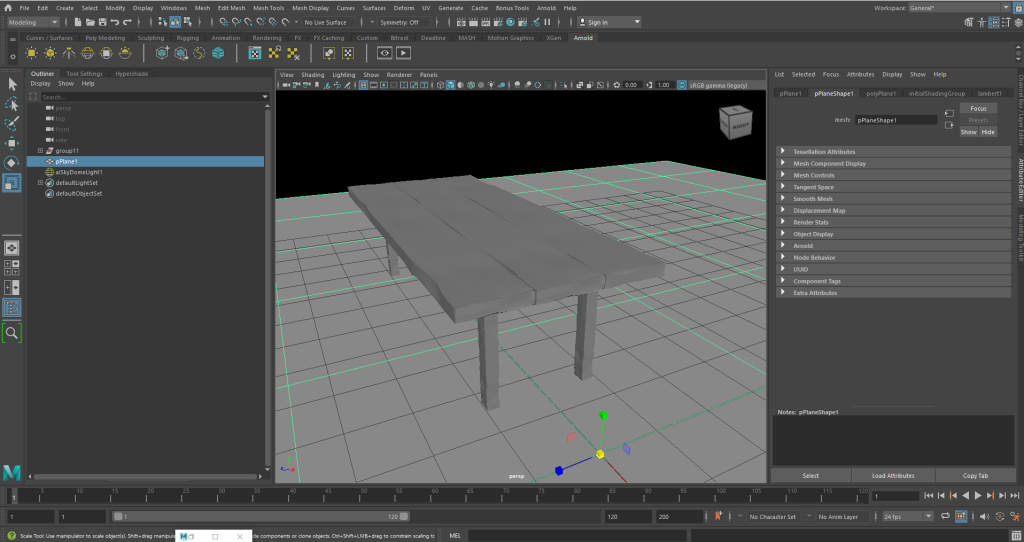Image resolution: width=1024 pixels, height=542 pixels.
Task: Save the current scene
Action: pos(103,22)
